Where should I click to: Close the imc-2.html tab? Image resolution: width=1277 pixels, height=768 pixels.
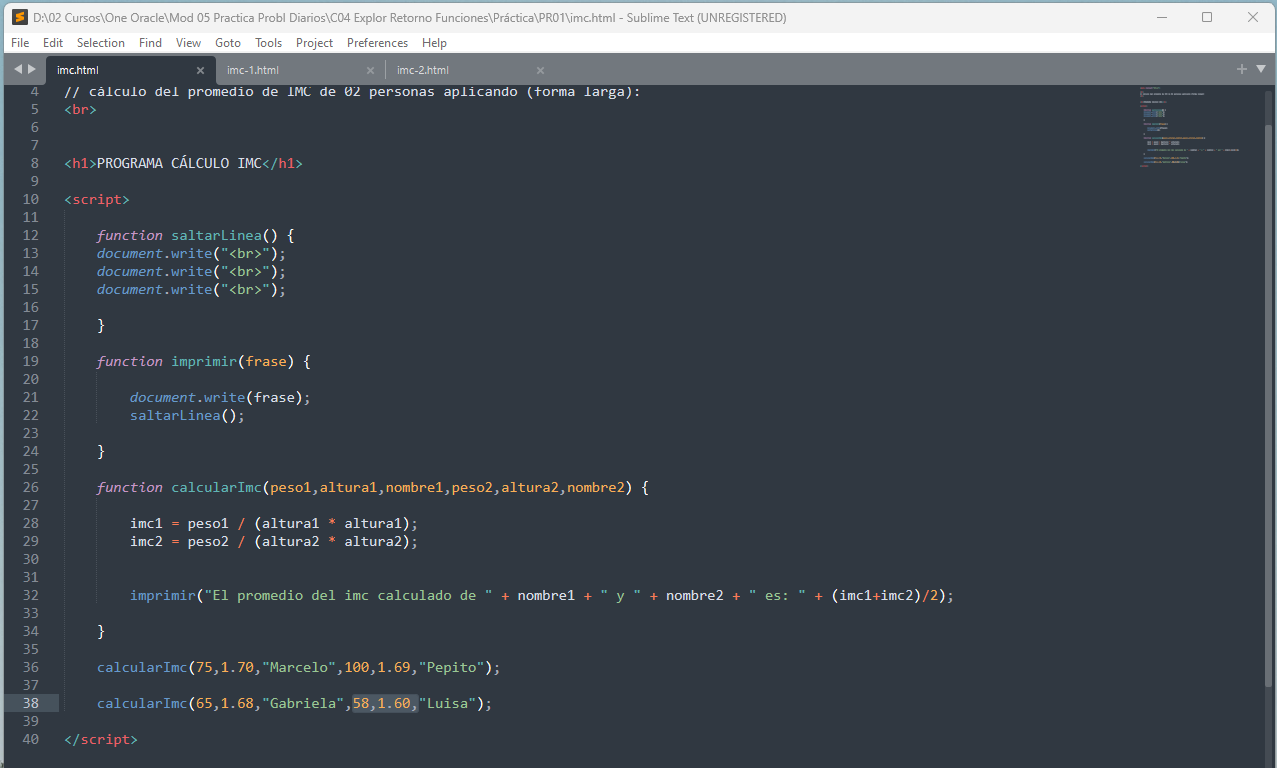coord(540,70)
